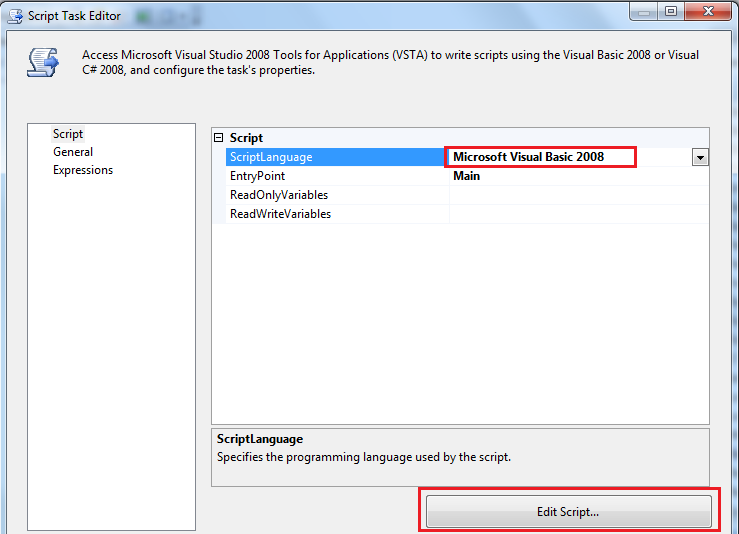Click the ScriptLanguage description heading
Viewport: 739px width, 534px height.
click(260, 439)
